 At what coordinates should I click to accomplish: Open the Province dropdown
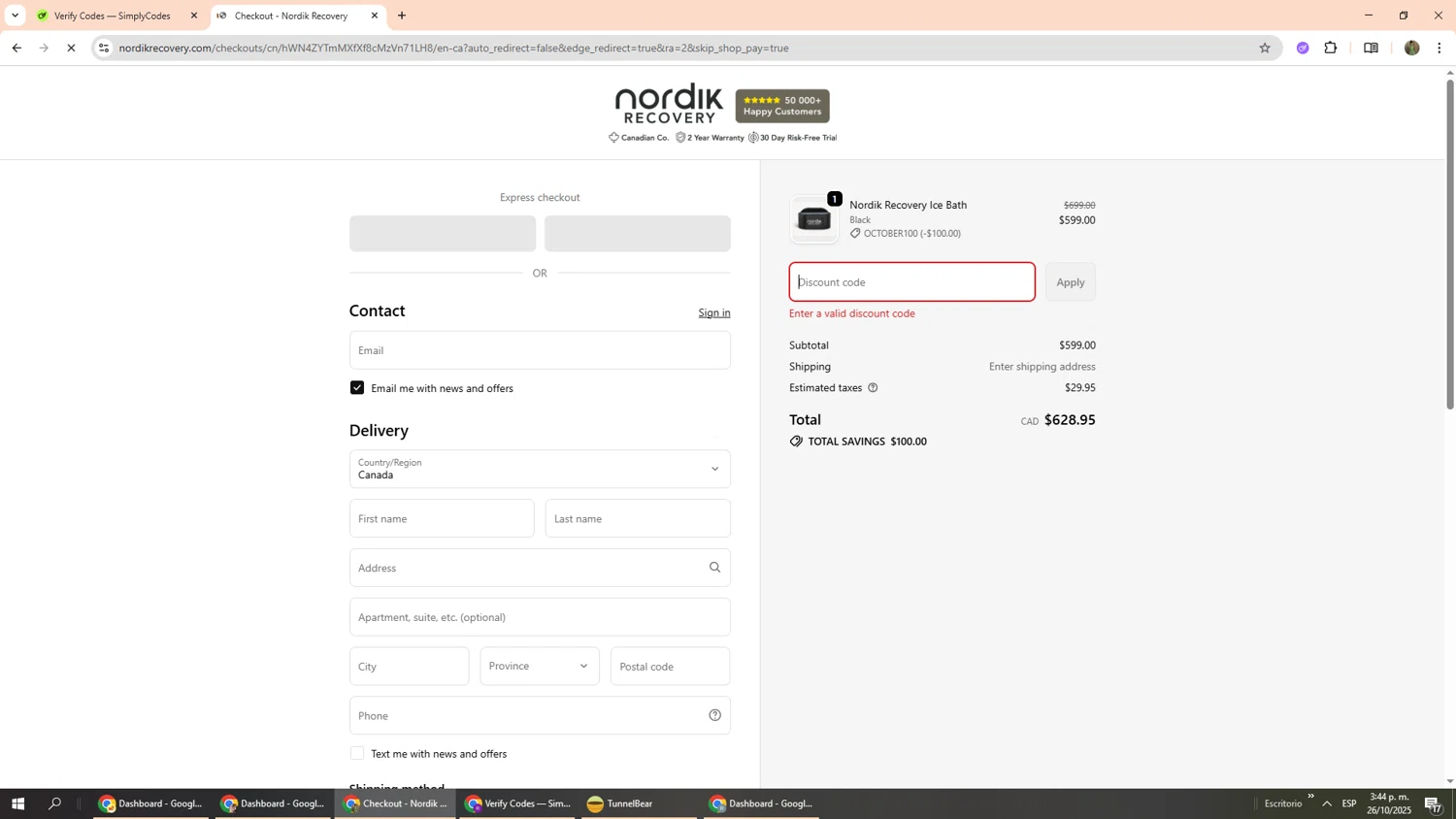[540, 667]
